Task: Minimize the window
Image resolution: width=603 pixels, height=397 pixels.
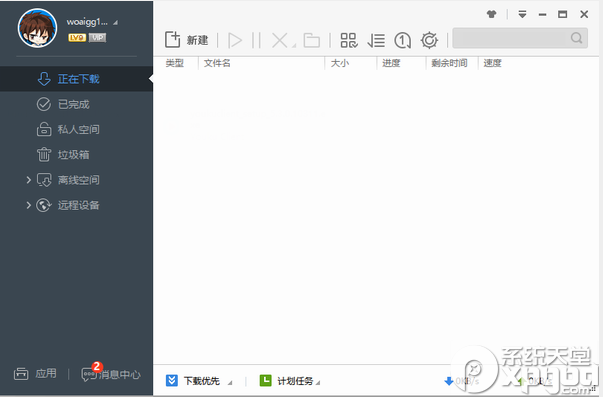Action: point(542,15)
